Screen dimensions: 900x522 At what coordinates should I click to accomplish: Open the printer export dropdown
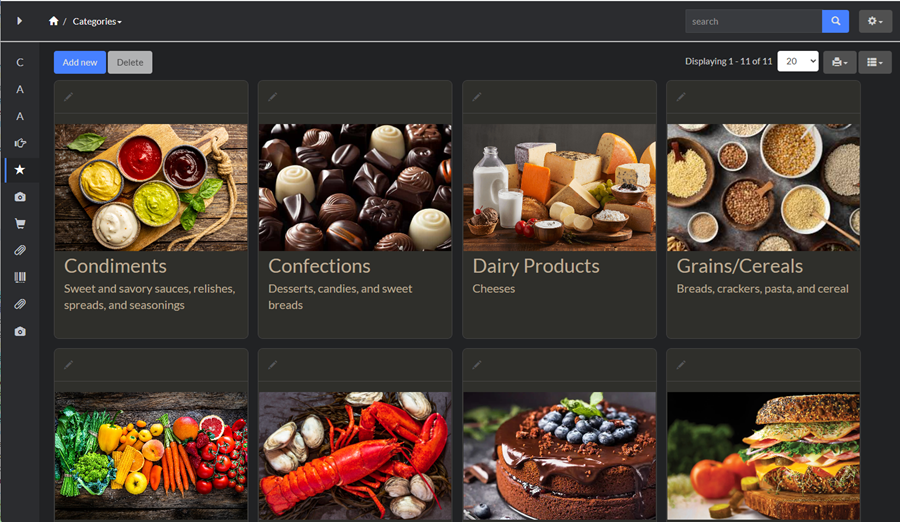[839, 62]
